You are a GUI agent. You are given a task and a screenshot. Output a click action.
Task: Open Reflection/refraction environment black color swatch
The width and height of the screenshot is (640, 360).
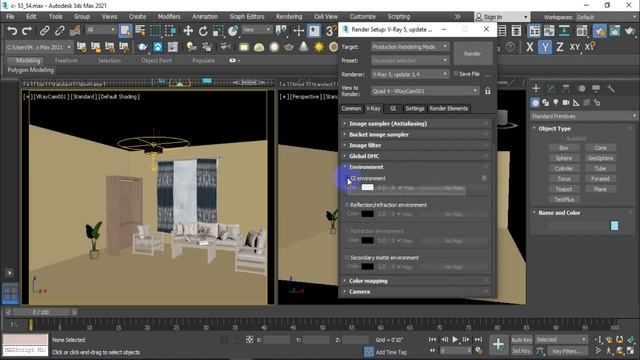coord(367,214)
